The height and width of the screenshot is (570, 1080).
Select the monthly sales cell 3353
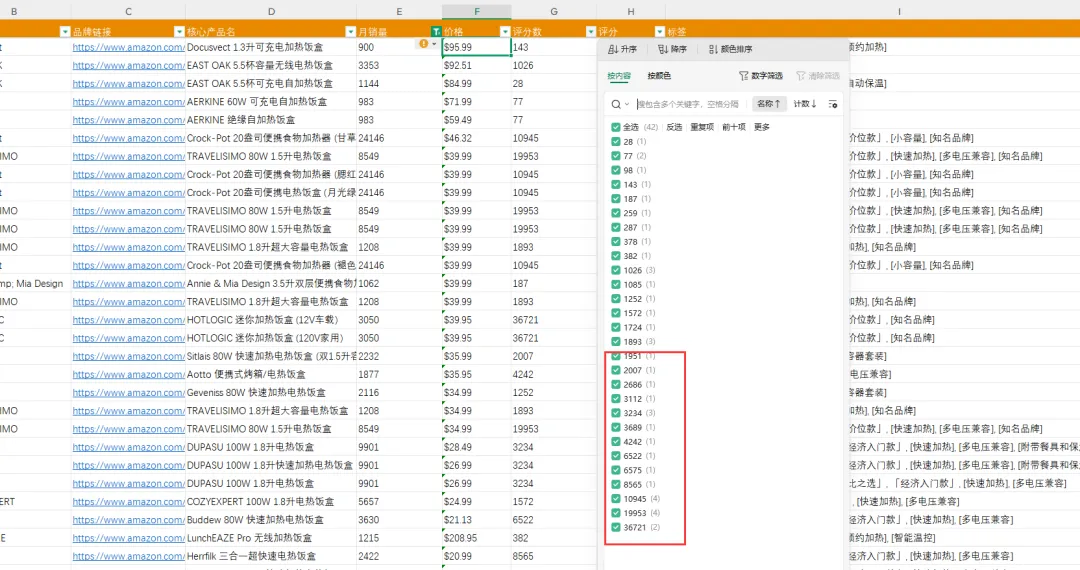point(399,65)
